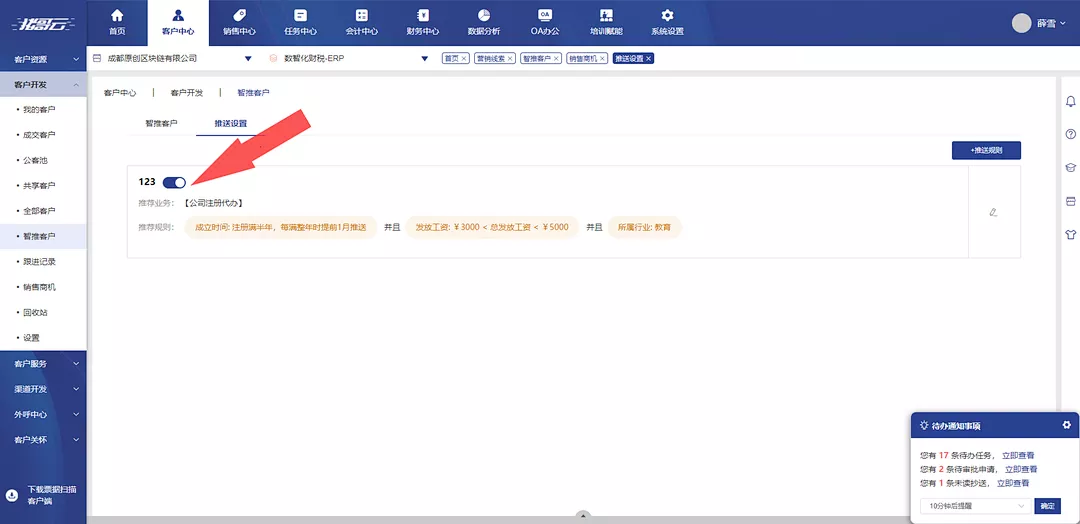Close the 智推客户 page tag
This screenshot has width=1080, height=524.
point(556,59)
